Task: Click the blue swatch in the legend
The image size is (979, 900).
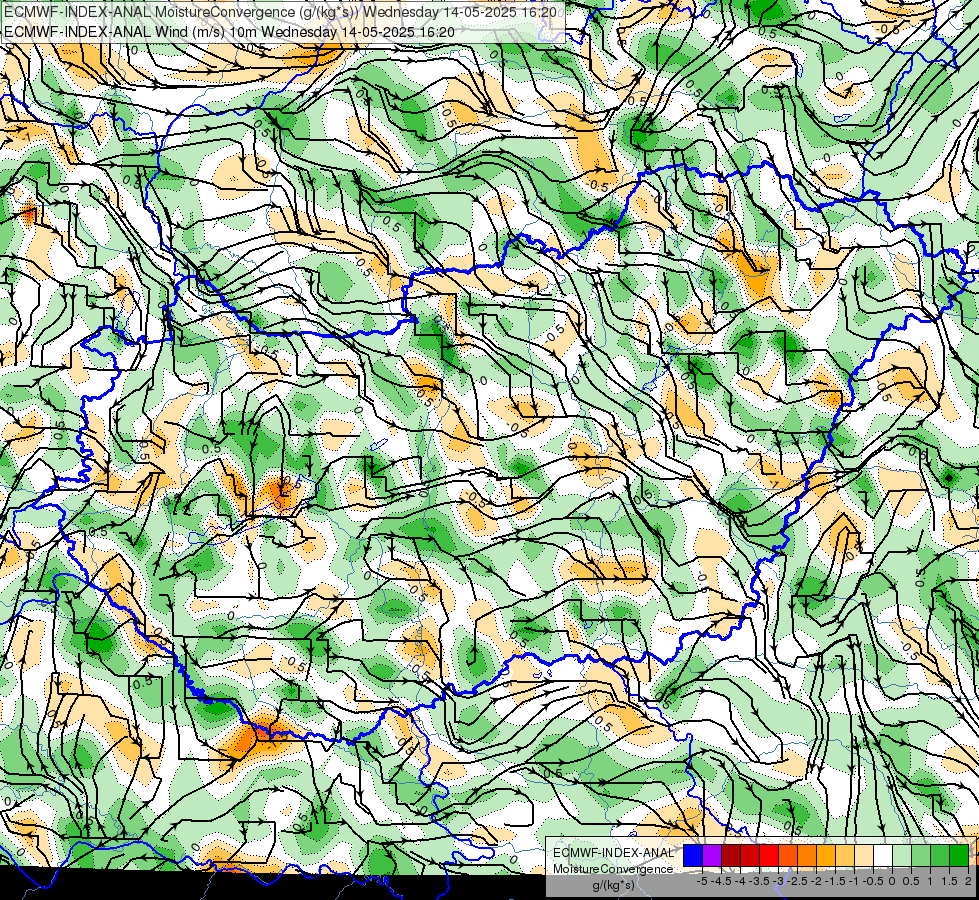Action: coord(693,856)
